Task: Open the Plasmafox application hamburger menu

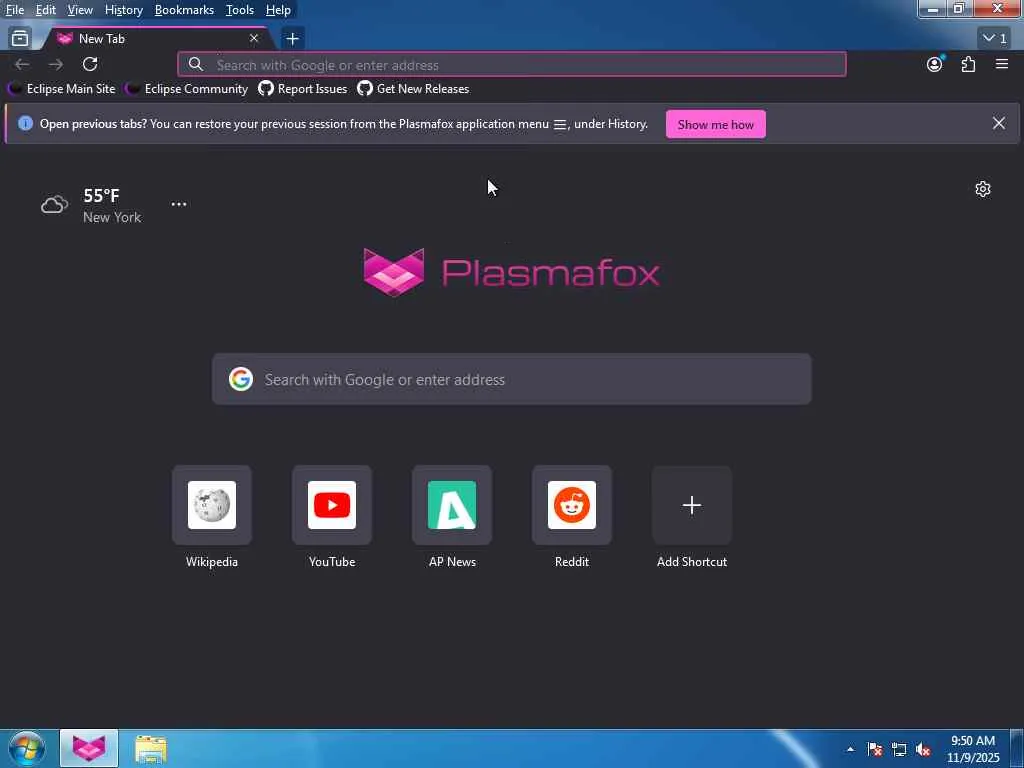Action: pos(1002,64)
